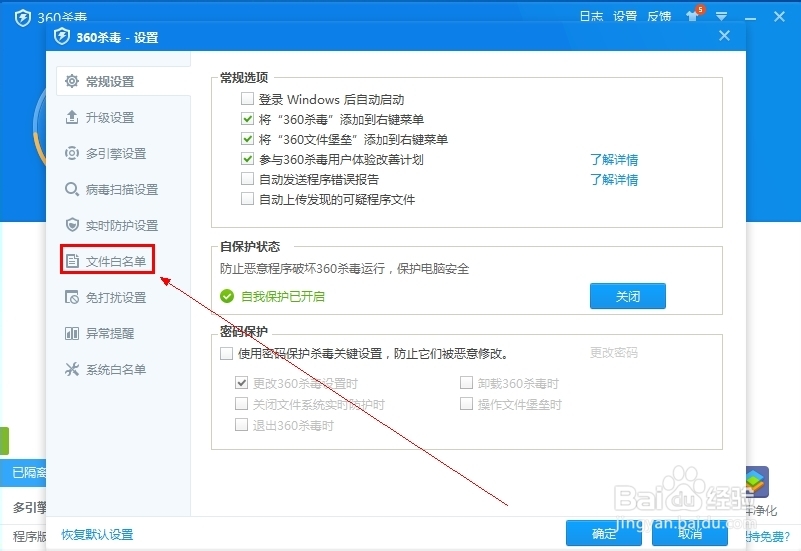Uncheck 将360文件堡垒添加到右键菜单
Viewport: 801px width, 551px height.
247,139
